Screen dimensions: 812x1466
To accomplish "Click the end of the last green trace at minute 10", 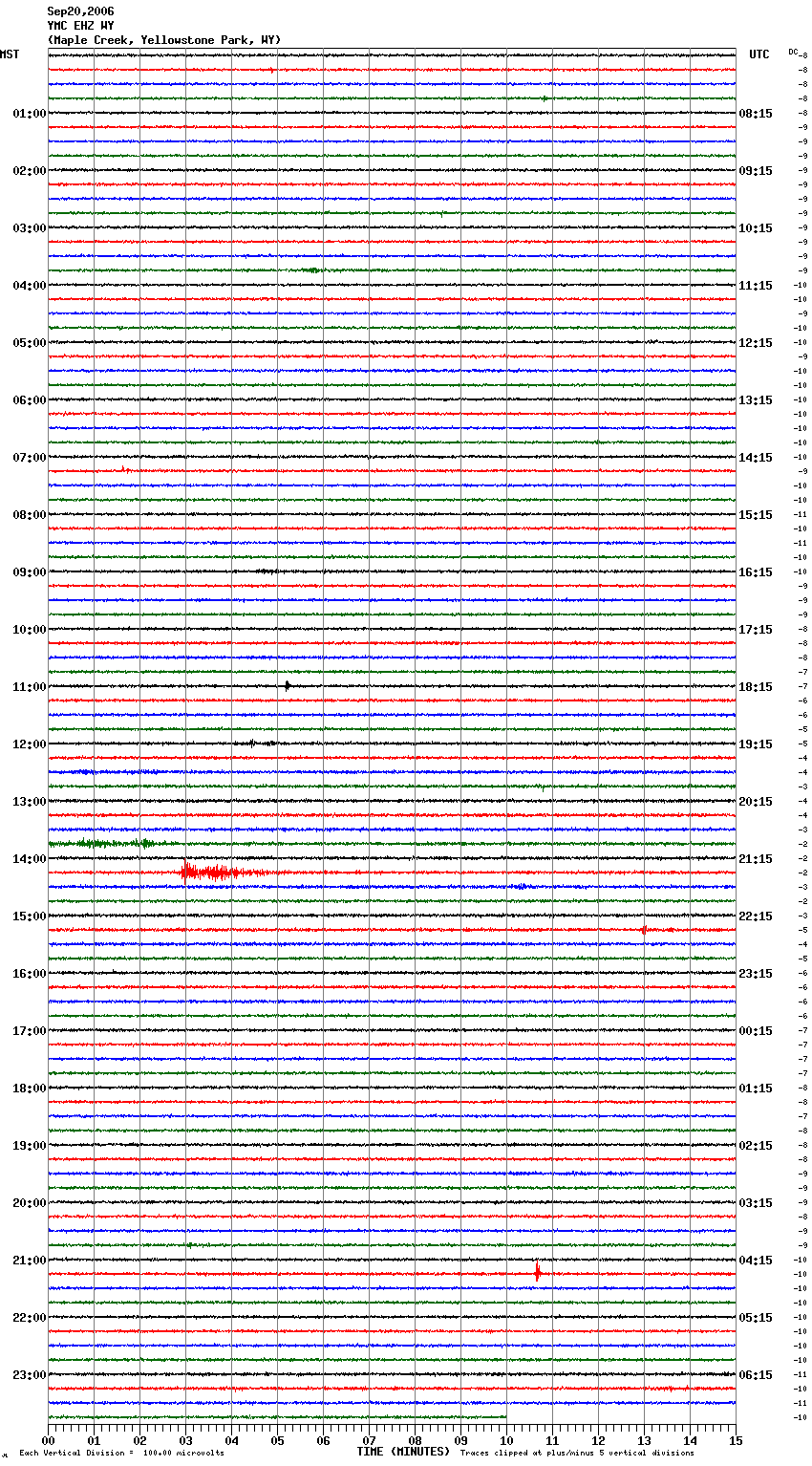I will tap(505, 1416).
